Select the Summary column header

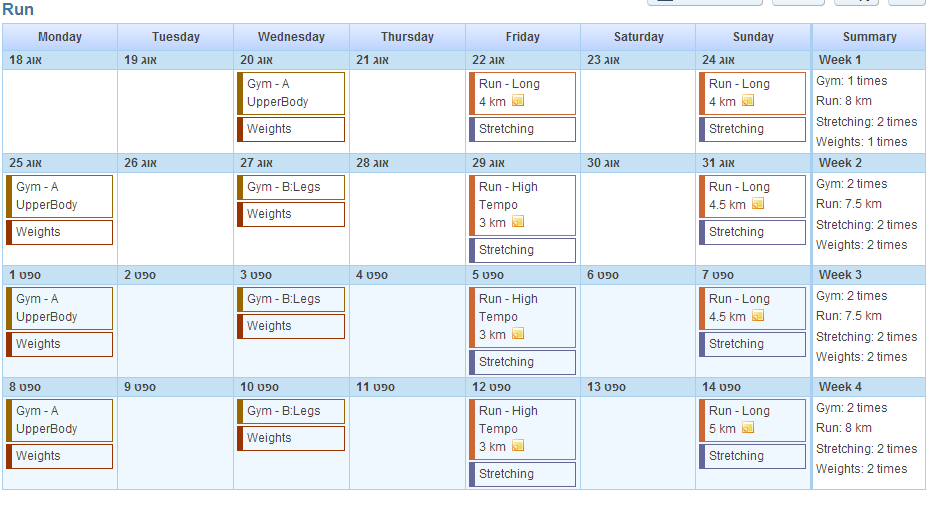click(869, 37)
